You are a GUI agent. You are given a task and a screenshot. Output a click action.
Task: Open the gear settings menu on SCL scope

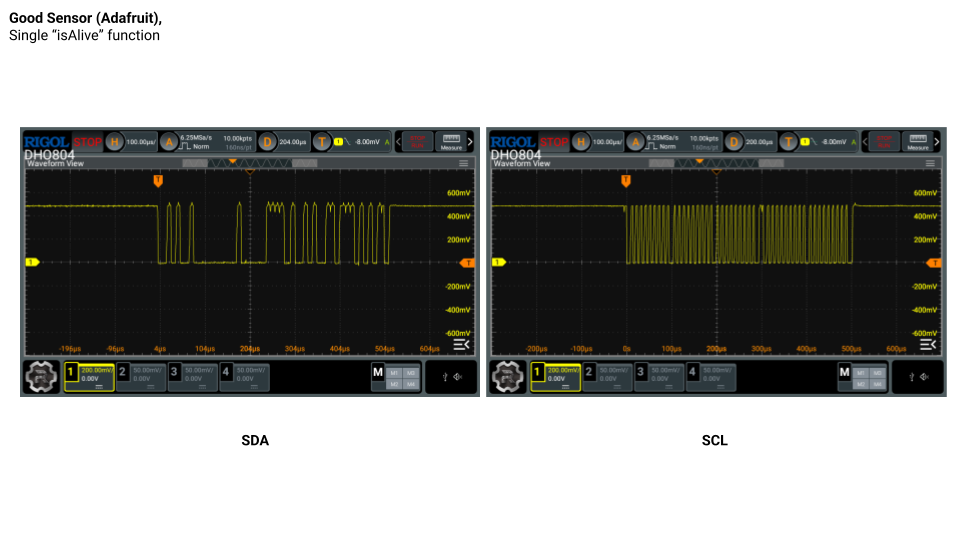(508, 376)
